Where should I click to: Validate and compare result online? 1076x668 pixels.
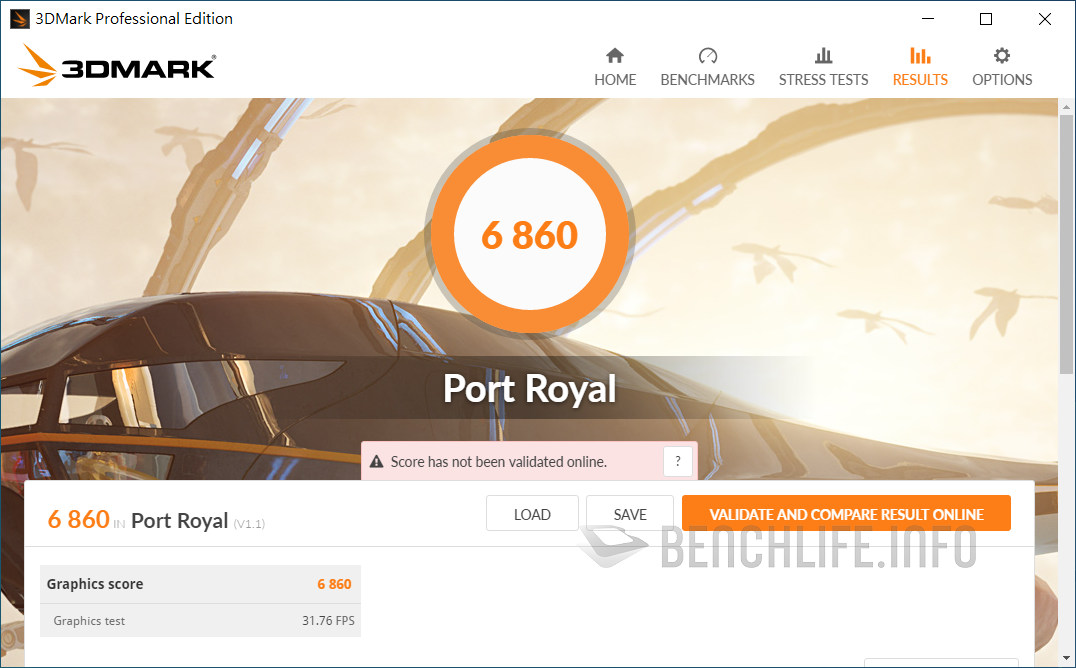pyautogui.click(x=846, y=514)
